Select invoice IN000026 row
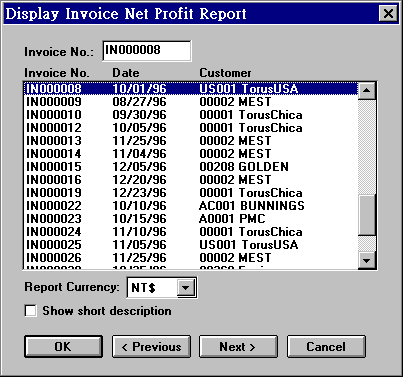 [x=191, y=258]
